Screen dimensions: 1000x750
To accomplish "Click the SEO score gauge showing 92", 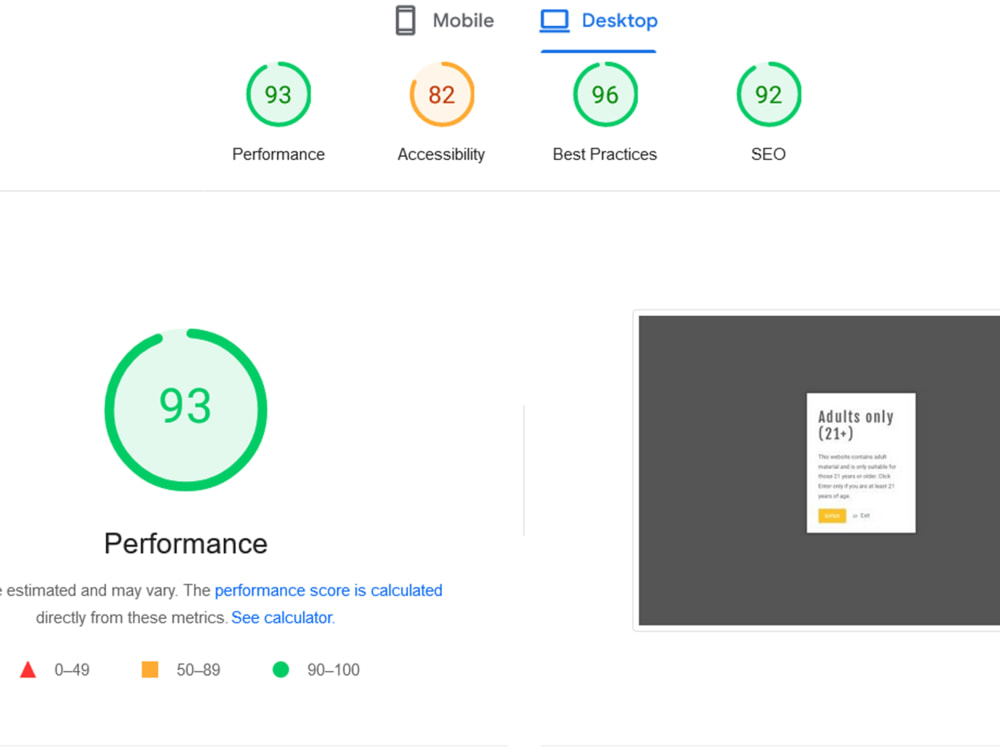I will point(768,94).
